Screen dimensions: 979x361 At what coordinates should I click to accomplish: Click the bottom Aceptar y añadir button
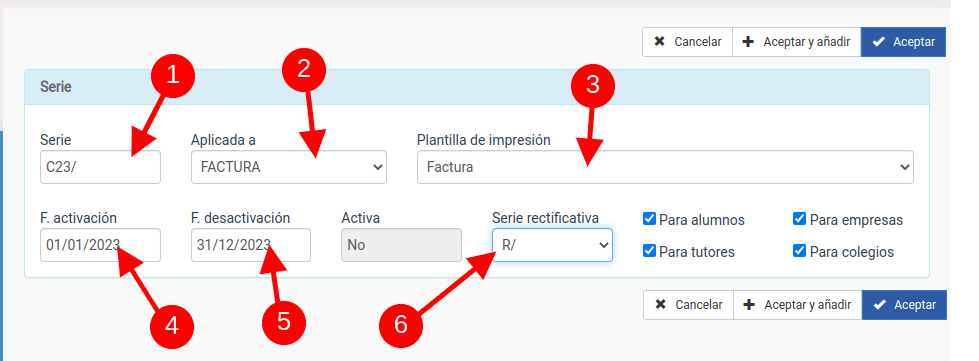coord(798,305)
